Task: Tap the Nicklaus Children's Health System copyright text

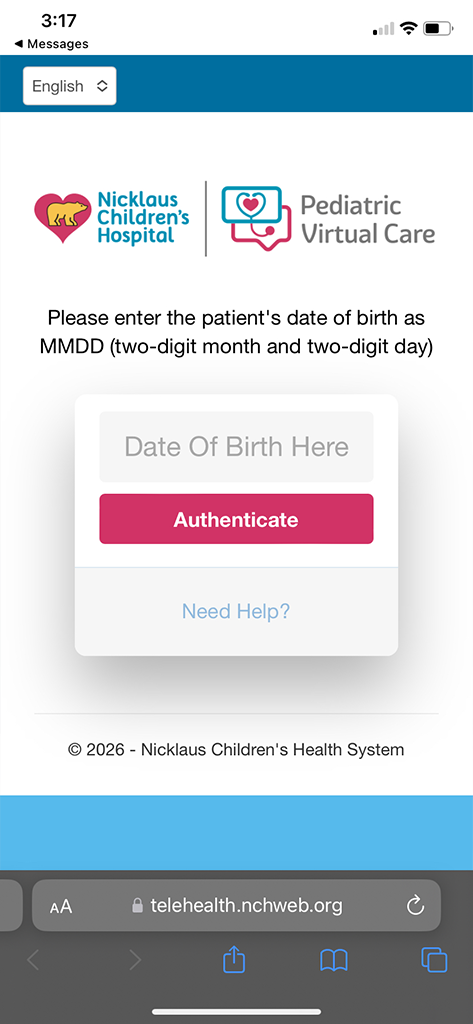Action: [x=236, y=750]
